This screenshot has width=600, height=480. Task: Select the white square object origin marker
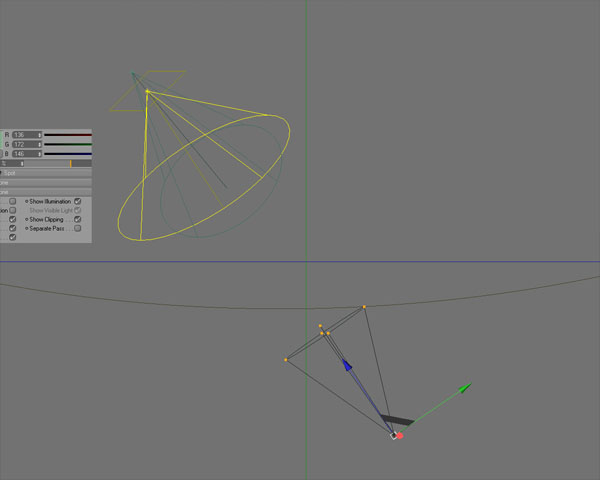[394, 435]
